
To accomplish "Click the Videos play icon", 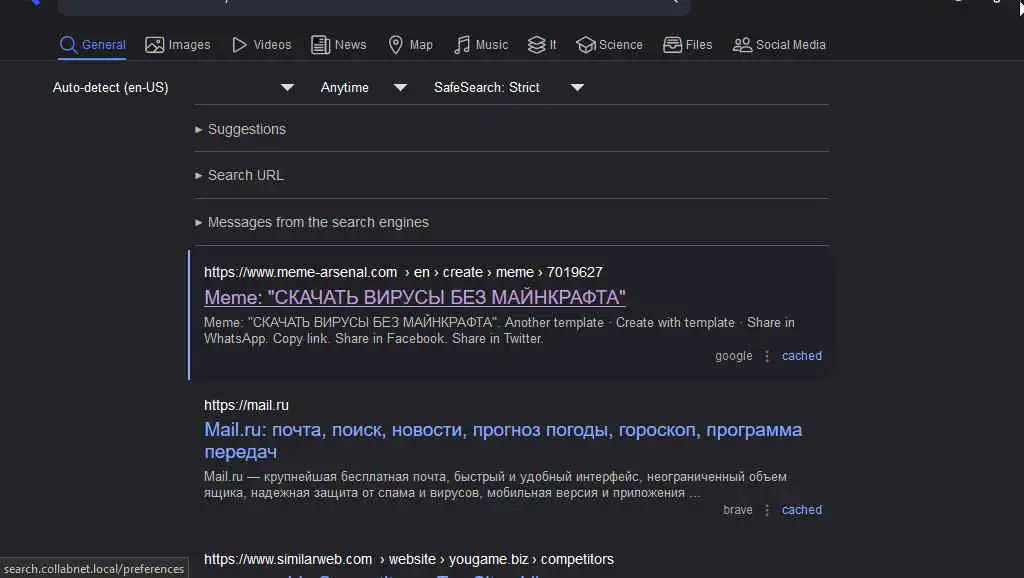I will [x=240, y=44].
